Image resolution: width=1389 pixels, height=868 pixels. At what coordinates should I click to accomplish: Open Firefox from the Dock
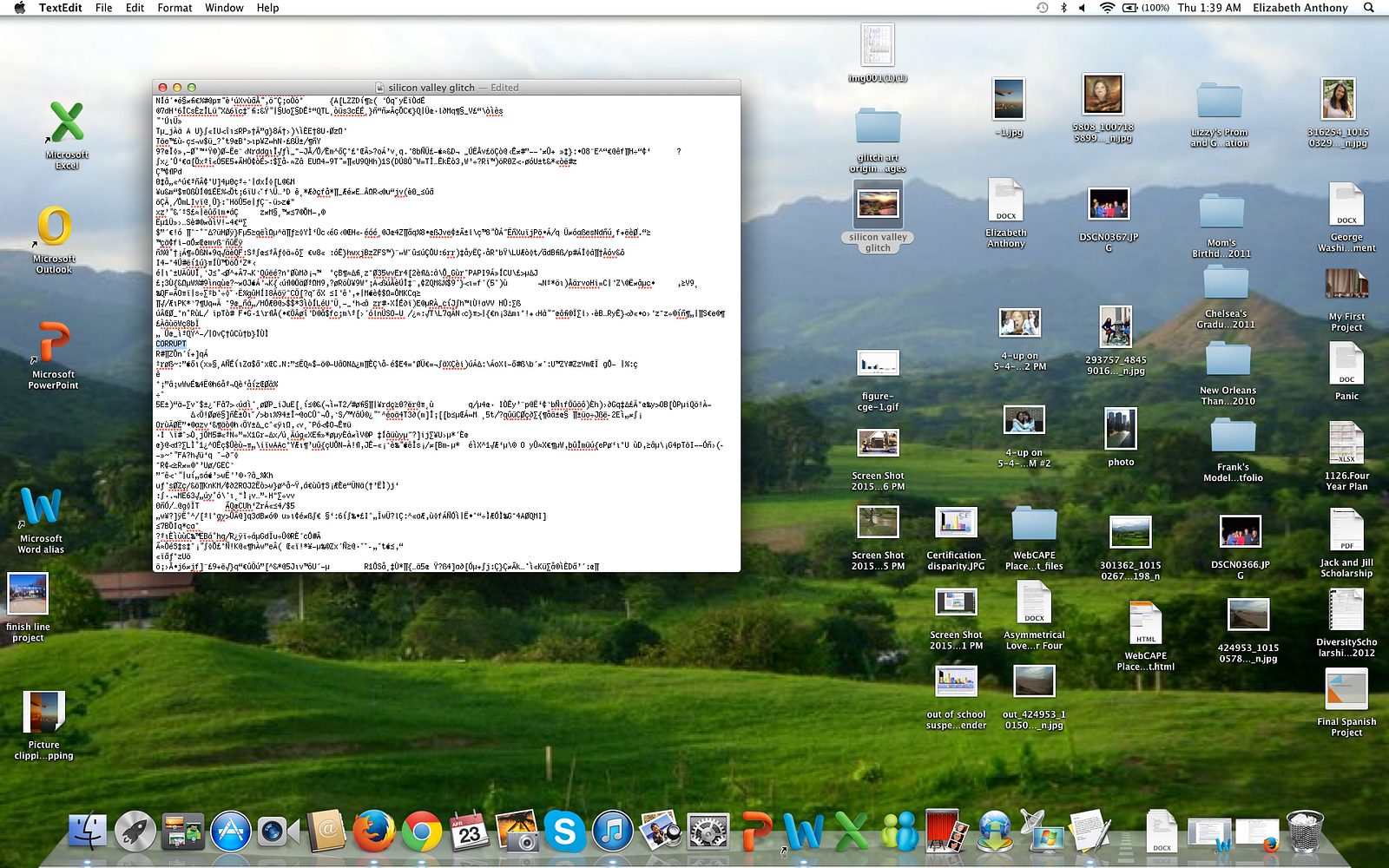(374, 832)
